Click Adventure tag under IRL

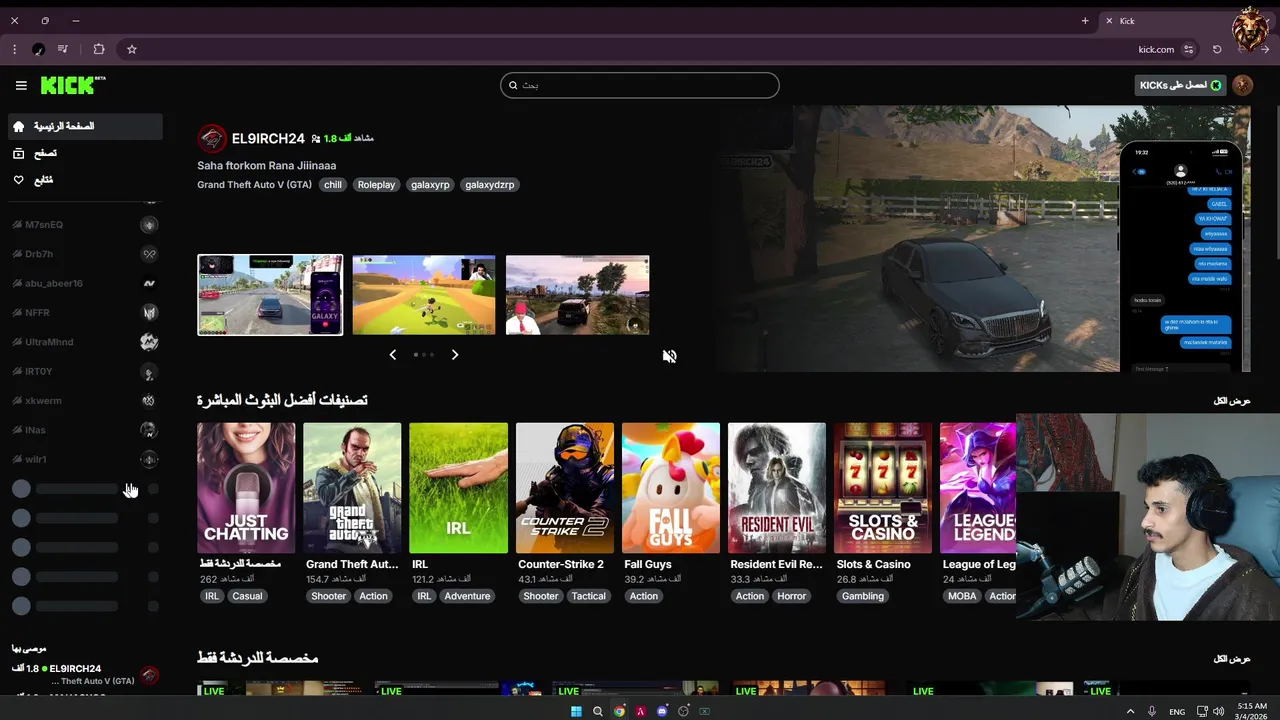(467, 596)
